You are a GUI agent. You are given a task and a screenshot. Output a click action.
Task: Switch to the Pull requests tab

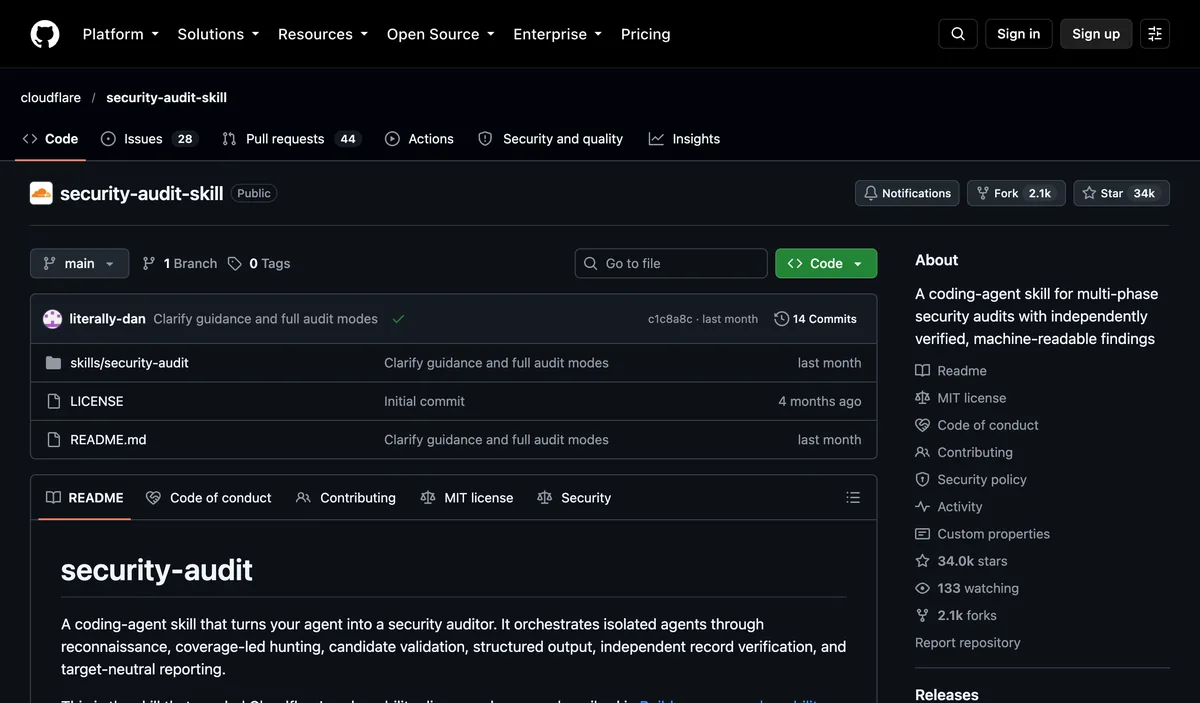[x=291, y=139]
